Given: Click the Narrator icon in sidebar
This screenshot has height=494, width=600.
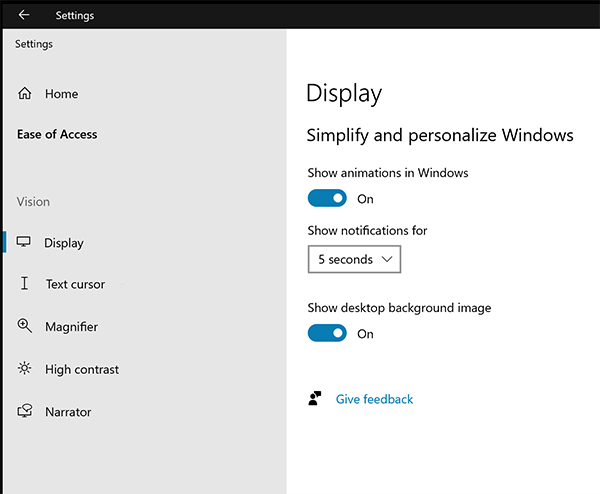Looking at the screenshot, I should click(25, 411).
